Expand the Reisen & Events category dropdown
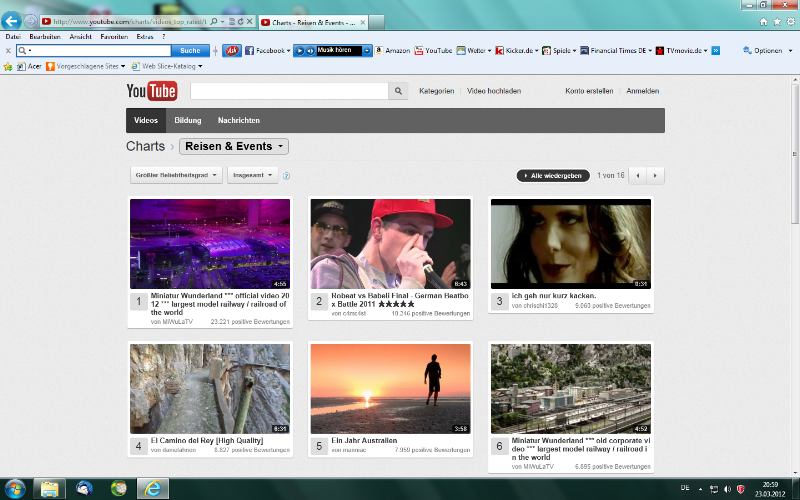 point(234,147)
